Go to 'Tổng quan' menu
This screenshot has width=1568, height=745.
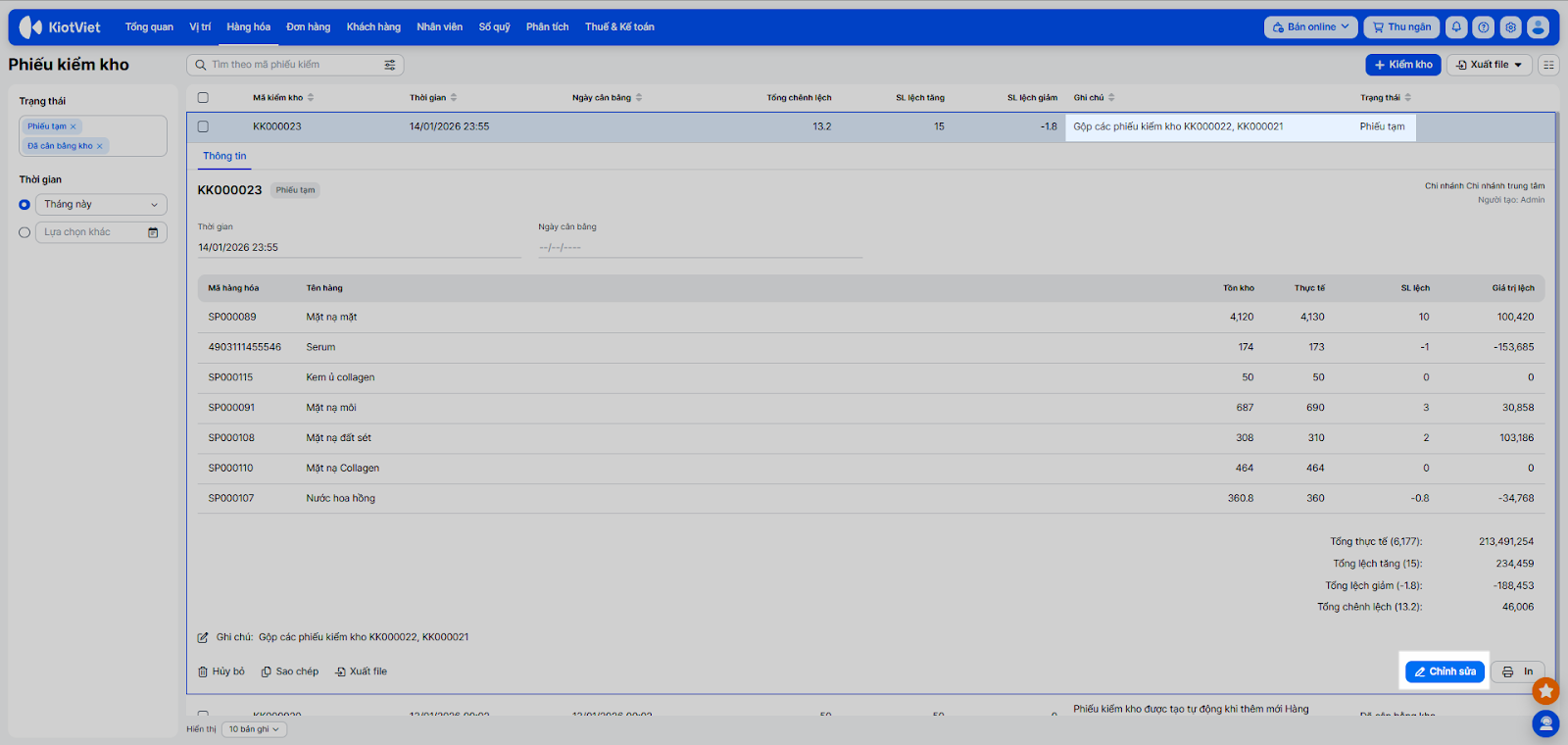click(149, 27)
